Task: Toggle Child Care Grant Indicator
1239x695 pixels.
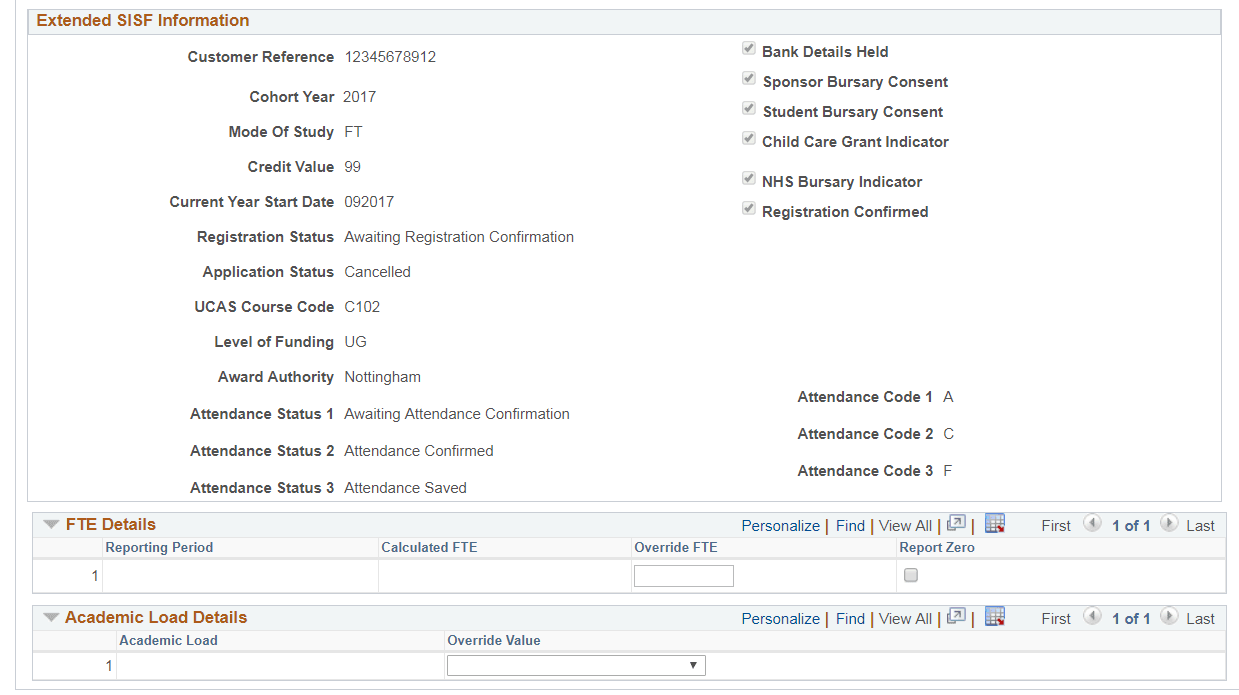Action: point(749,138)
